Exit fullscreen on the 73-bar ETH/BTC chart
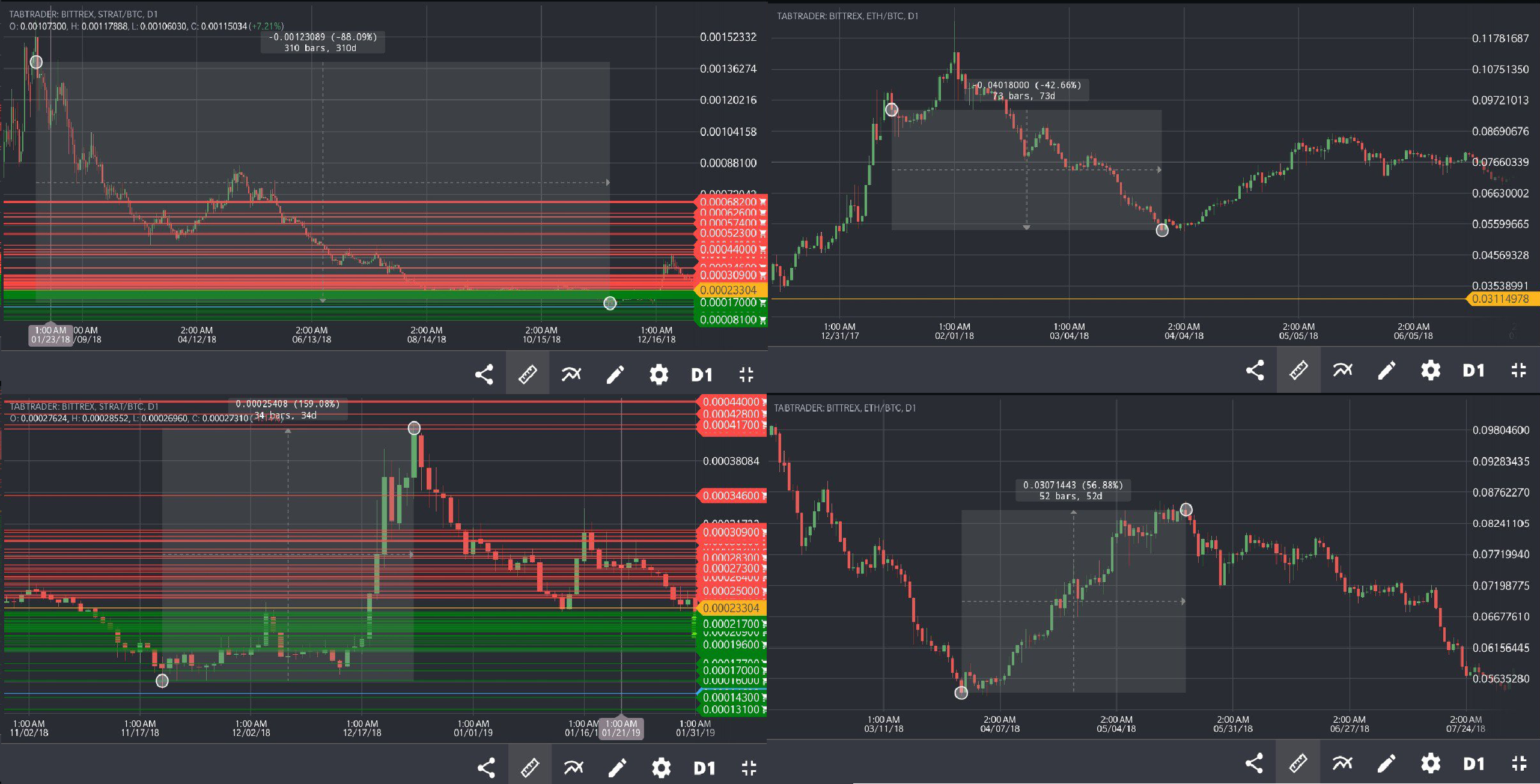 1518,370
